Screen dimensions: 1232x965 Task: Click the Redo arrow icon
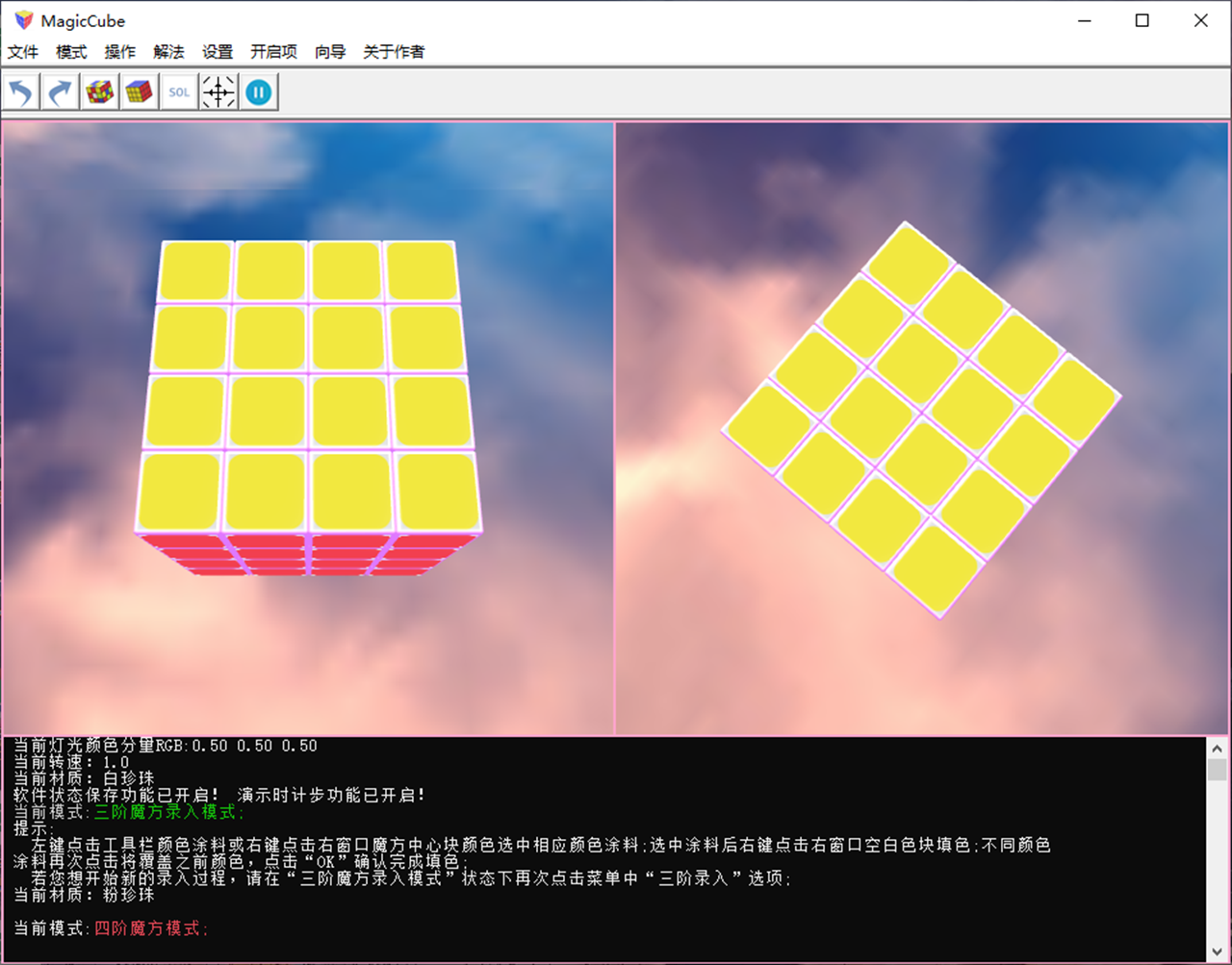pyautogui.click(x=60, y=91)
